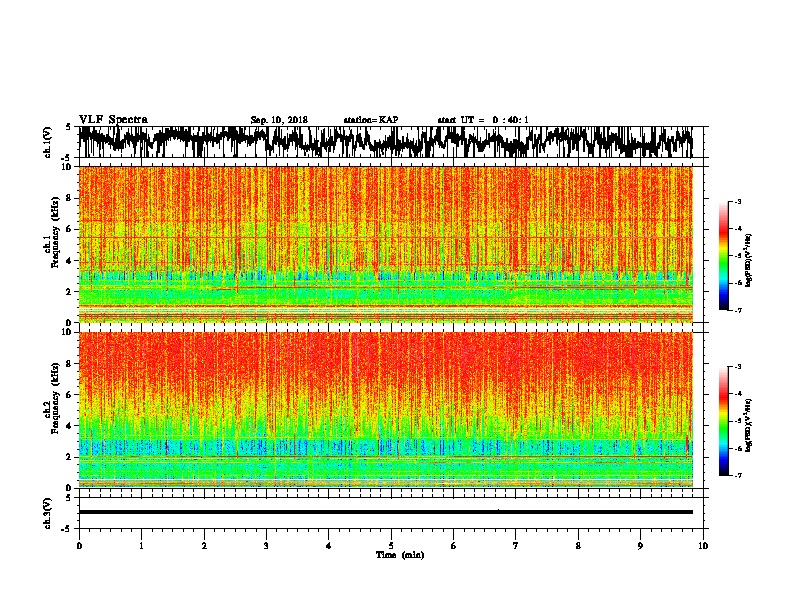Click the time axis tick label '7'
Image resolution: width=792 pixels, height=612 pixels.
point(516,546)
